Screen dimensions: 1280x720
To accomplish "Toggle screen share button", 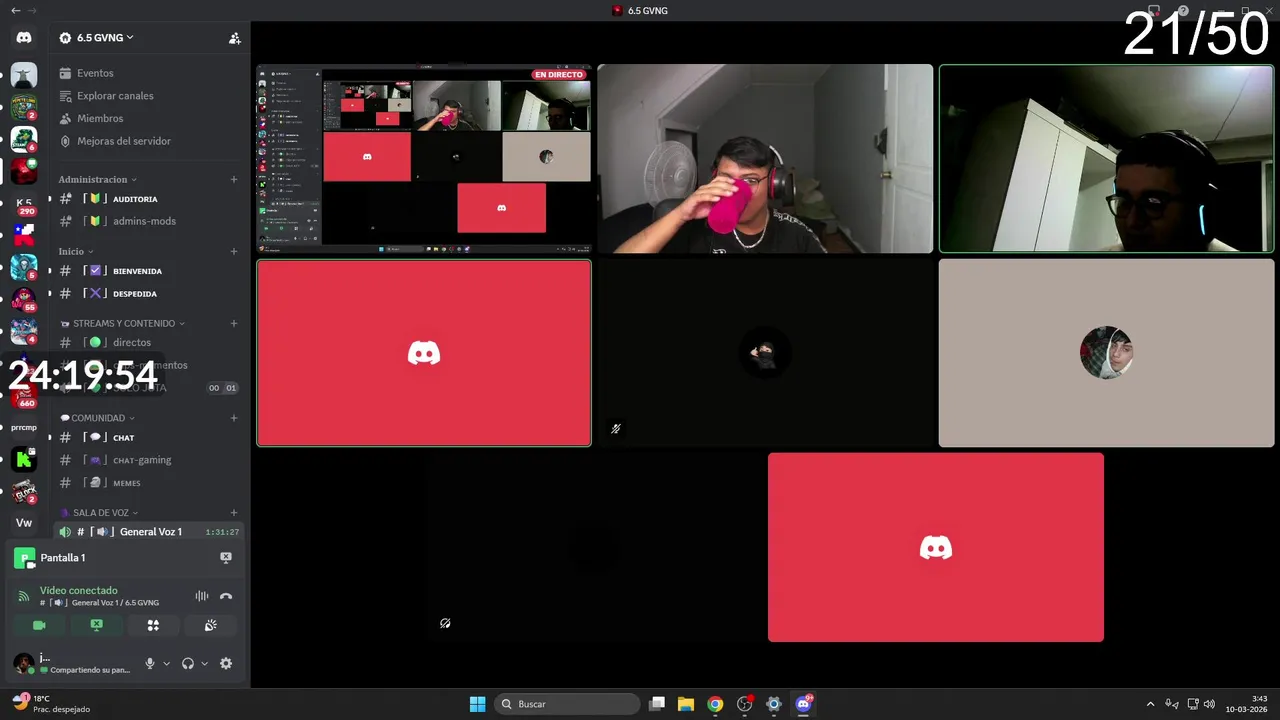I will 96,625.
